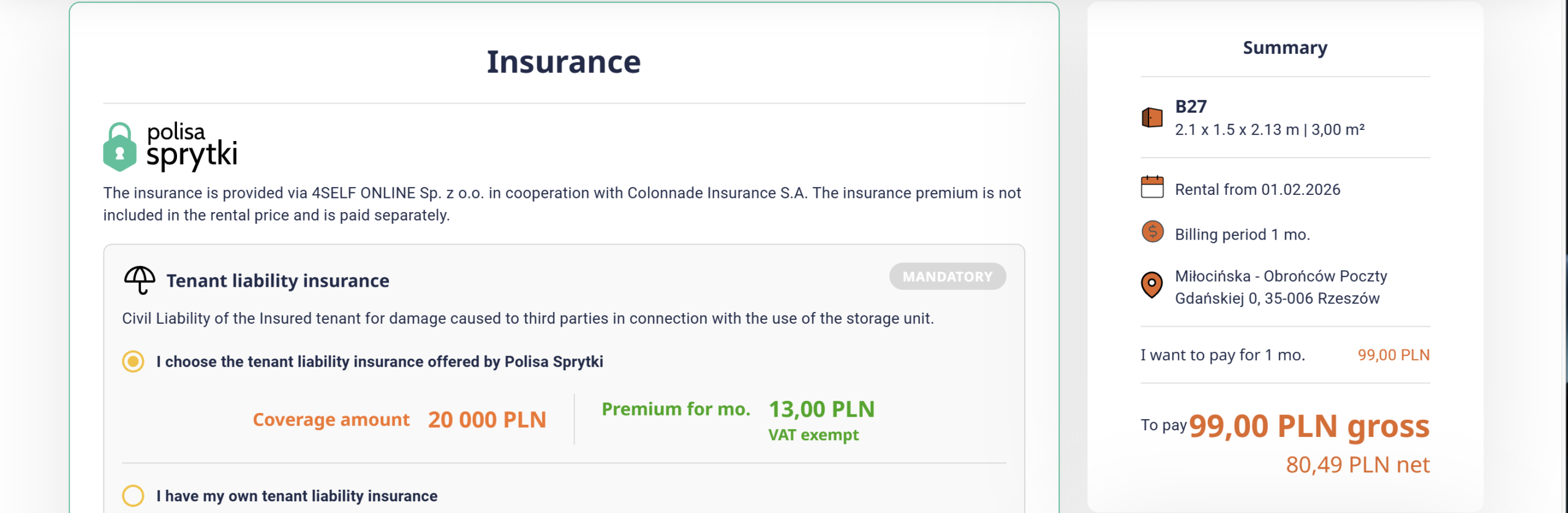Click the polisa sprytki brand text

point(191,146)
